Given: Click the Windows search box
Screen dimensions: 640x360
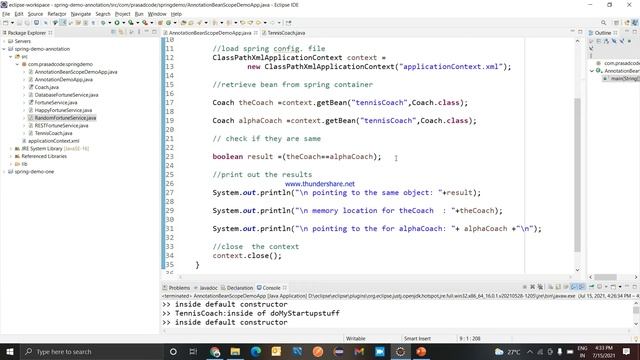Looking at the screenshot, I should (x=92, y=351).
